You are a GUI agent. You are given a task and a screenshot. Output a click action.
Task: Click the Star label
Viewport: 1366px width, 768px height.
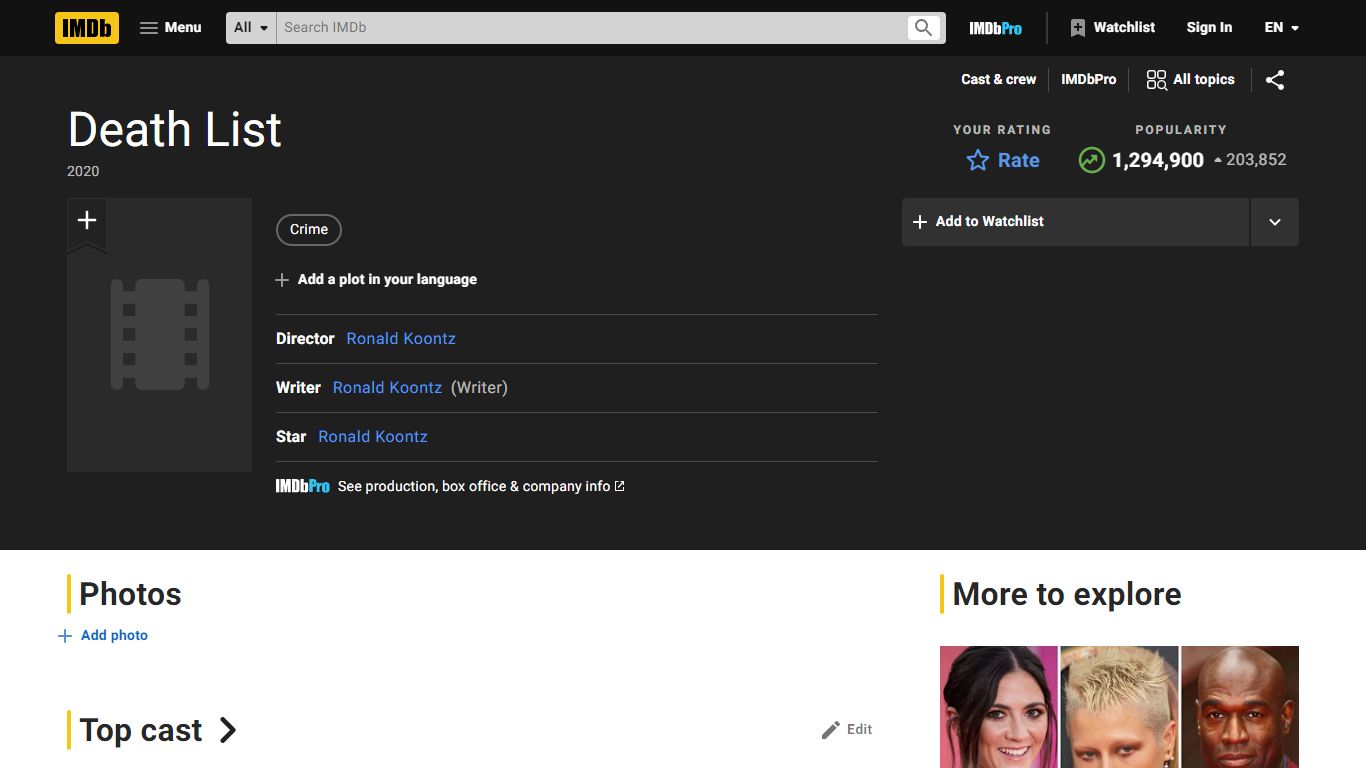click(x=291, y=437)
